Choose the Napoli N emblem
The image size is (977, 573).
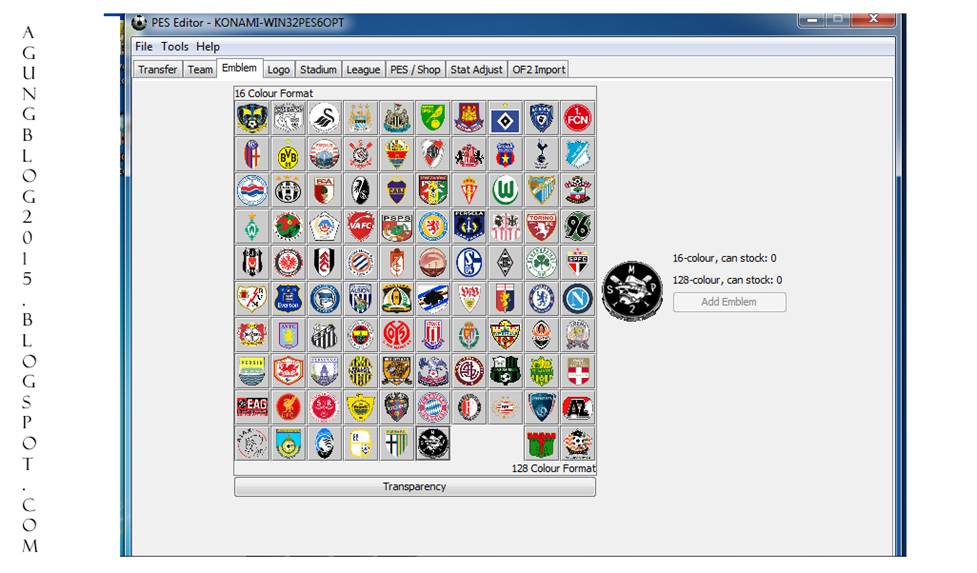click(578, 298)
